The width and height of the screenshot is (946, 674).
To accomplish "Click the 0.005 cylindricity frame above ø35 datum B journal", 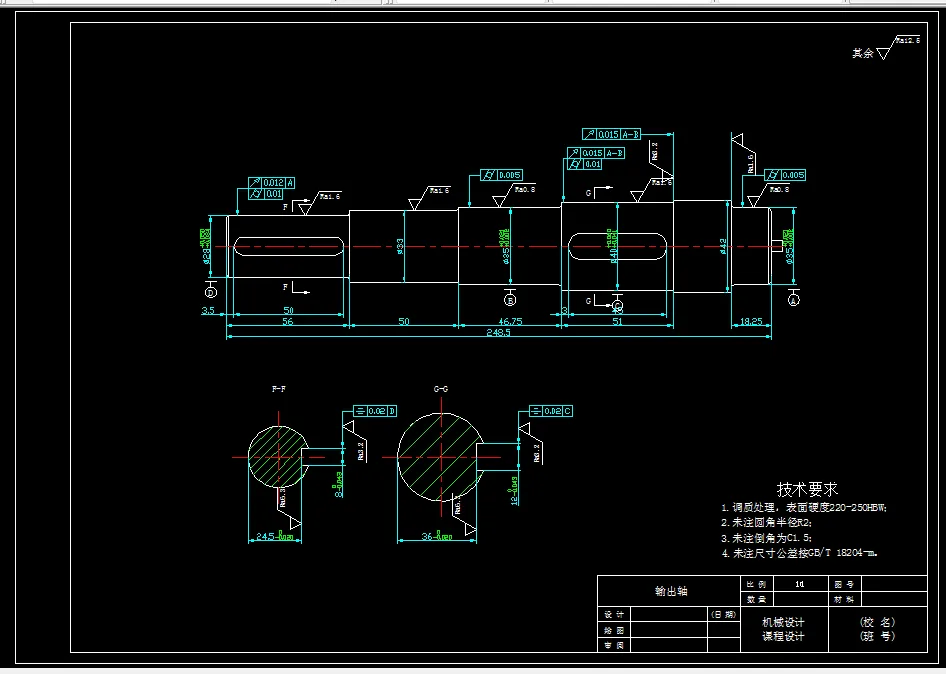I will pyautogui.click(x=502, y=175).
